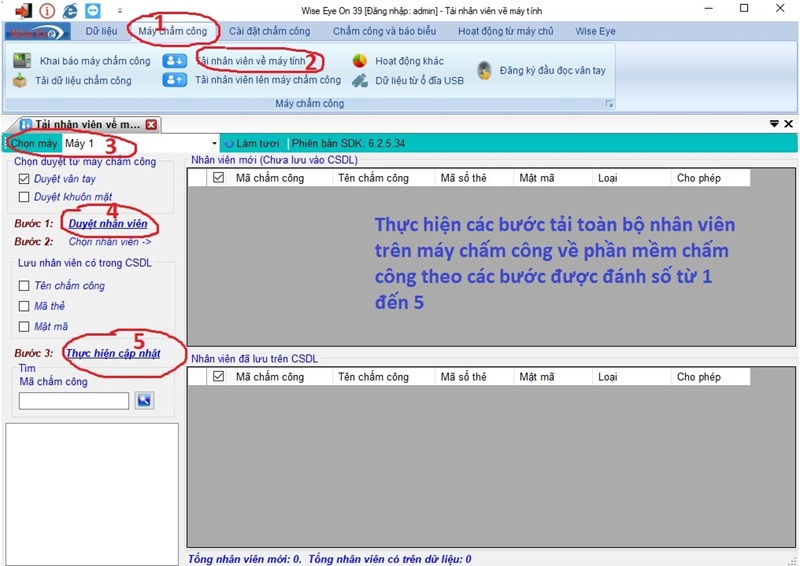The height and width of the screenshot is (566, 800).
Task: Type in the Mã chấm công search field
Action: (74, 401)
